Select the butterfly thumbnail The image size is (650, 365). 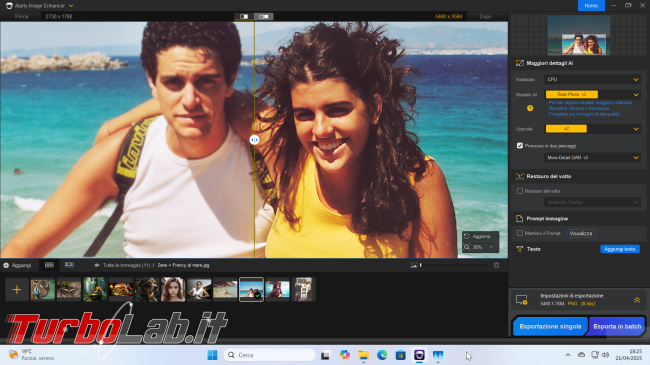point(69,289)
